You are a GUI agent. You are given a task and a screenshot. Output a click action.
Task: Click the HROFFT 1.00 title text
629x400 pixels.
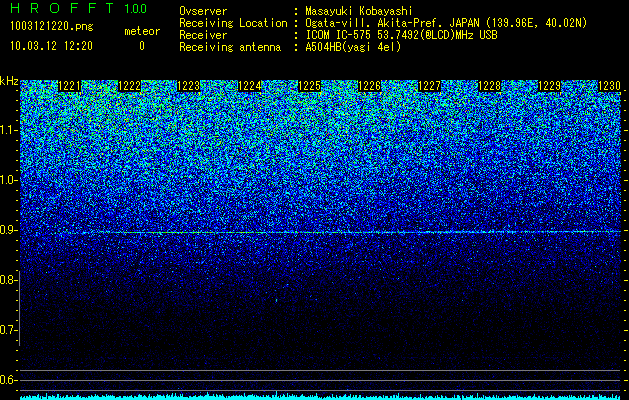coord(79,8)
